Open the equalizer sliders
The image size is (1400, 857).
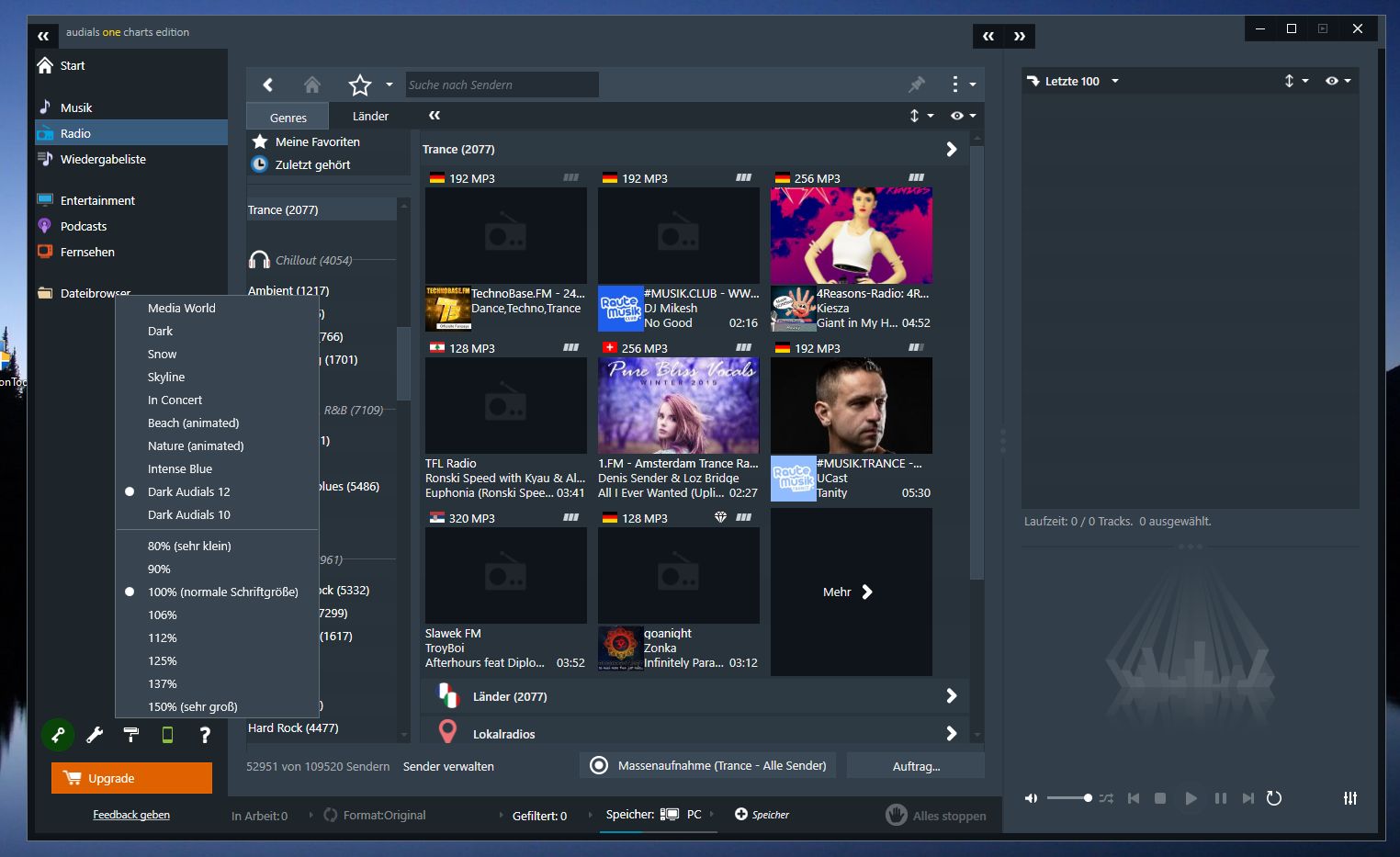point(1350,798)
